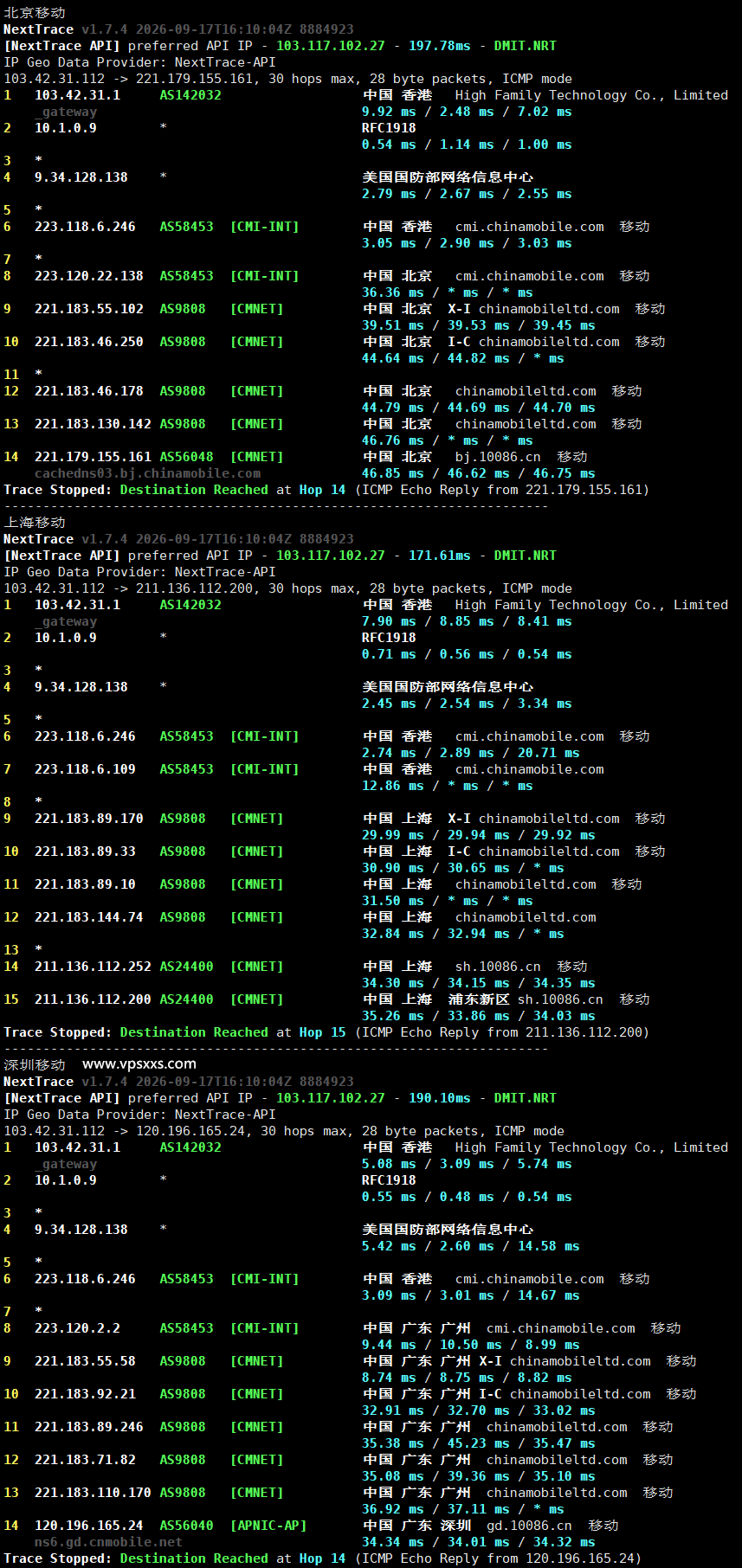Click the 46.76 ms latency value
Image resolution: width=742 pixels, height=1568 pixels.
click(x=393, y=440)
